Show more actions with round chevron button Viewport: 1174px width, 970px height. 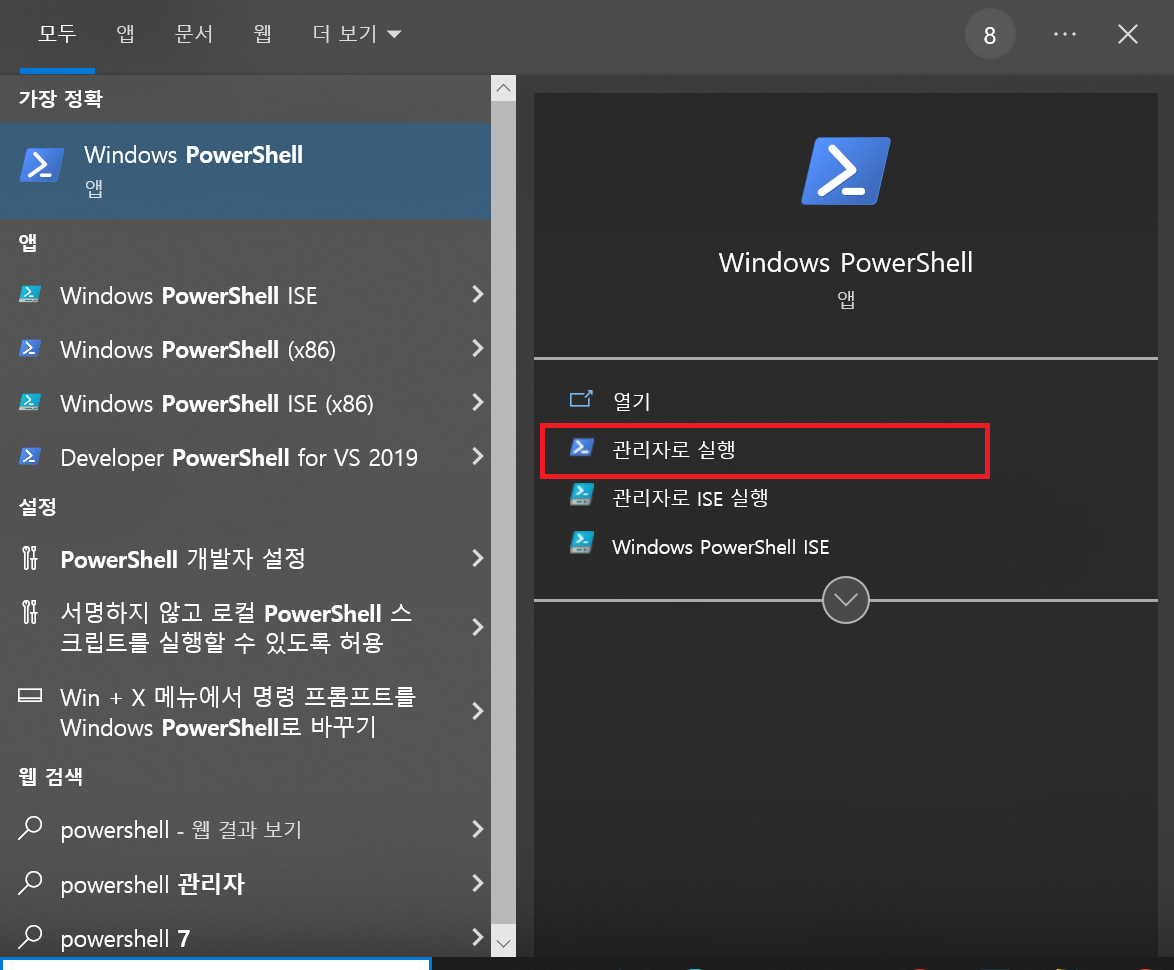845,600
